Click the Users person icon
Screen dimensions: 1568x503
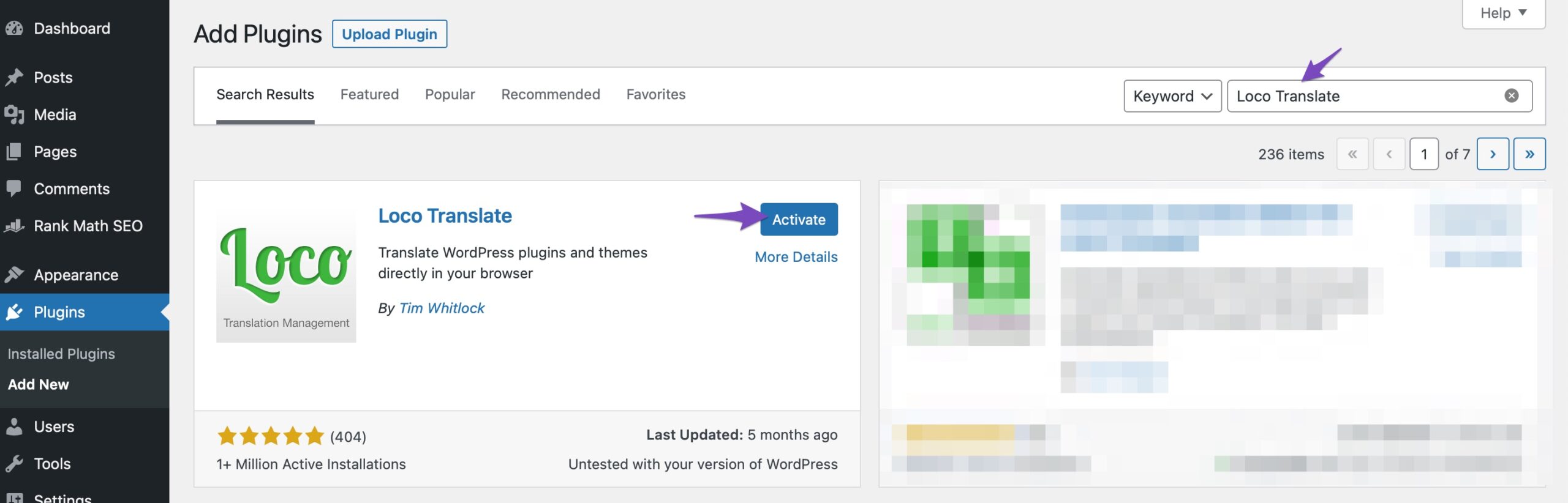14,427
